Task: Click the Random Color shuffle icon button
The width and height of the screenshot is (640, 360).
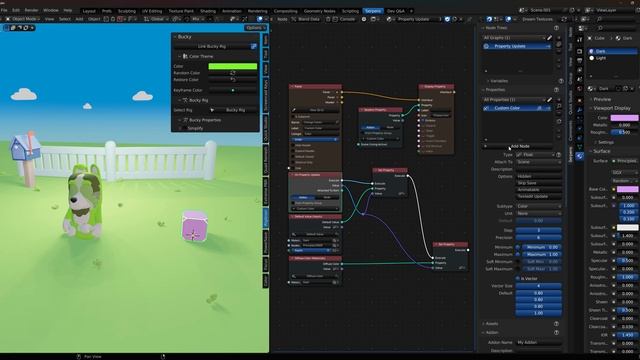Action: click(233, 73)
